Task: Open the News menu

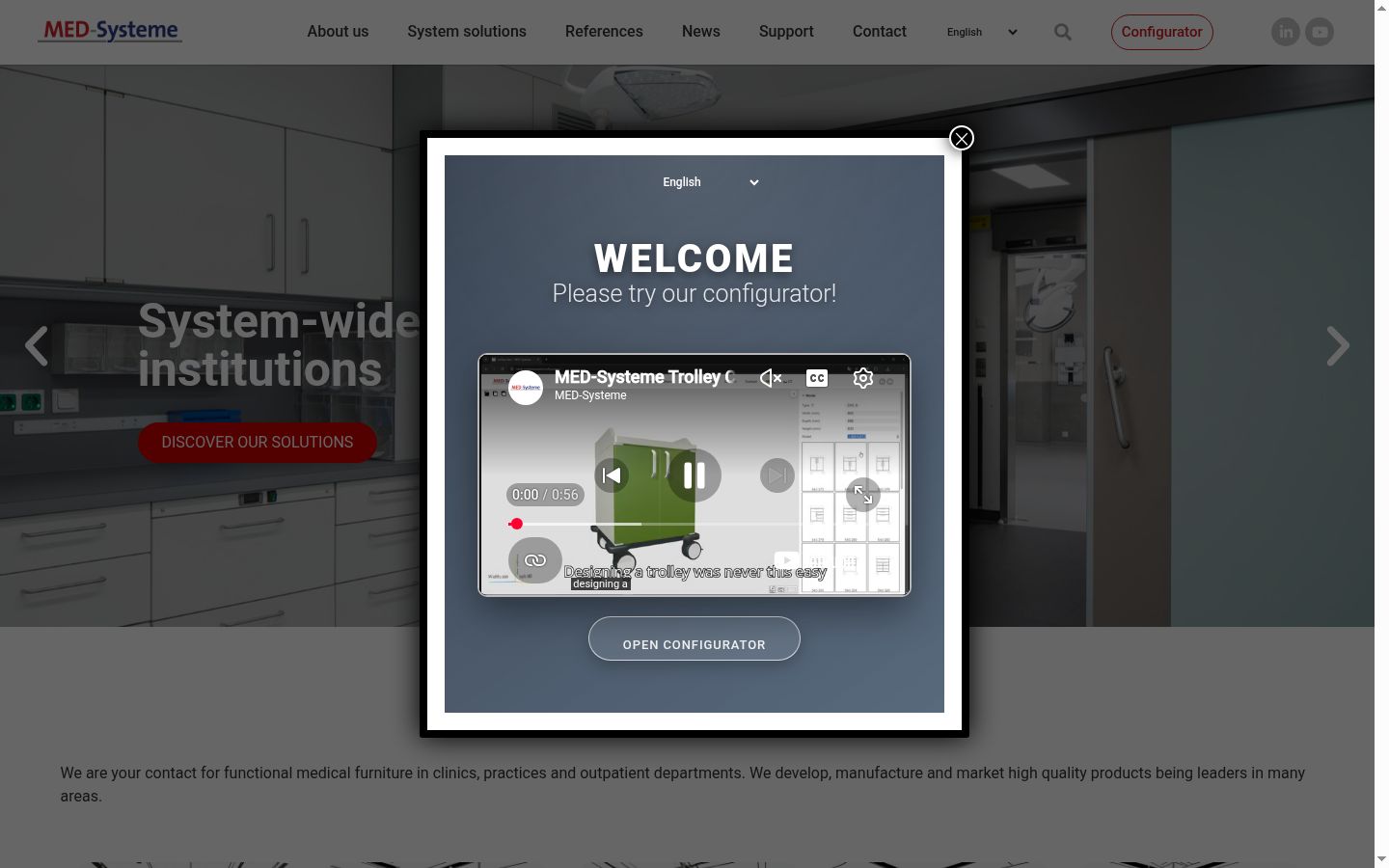Action: (x=701, y=32)
